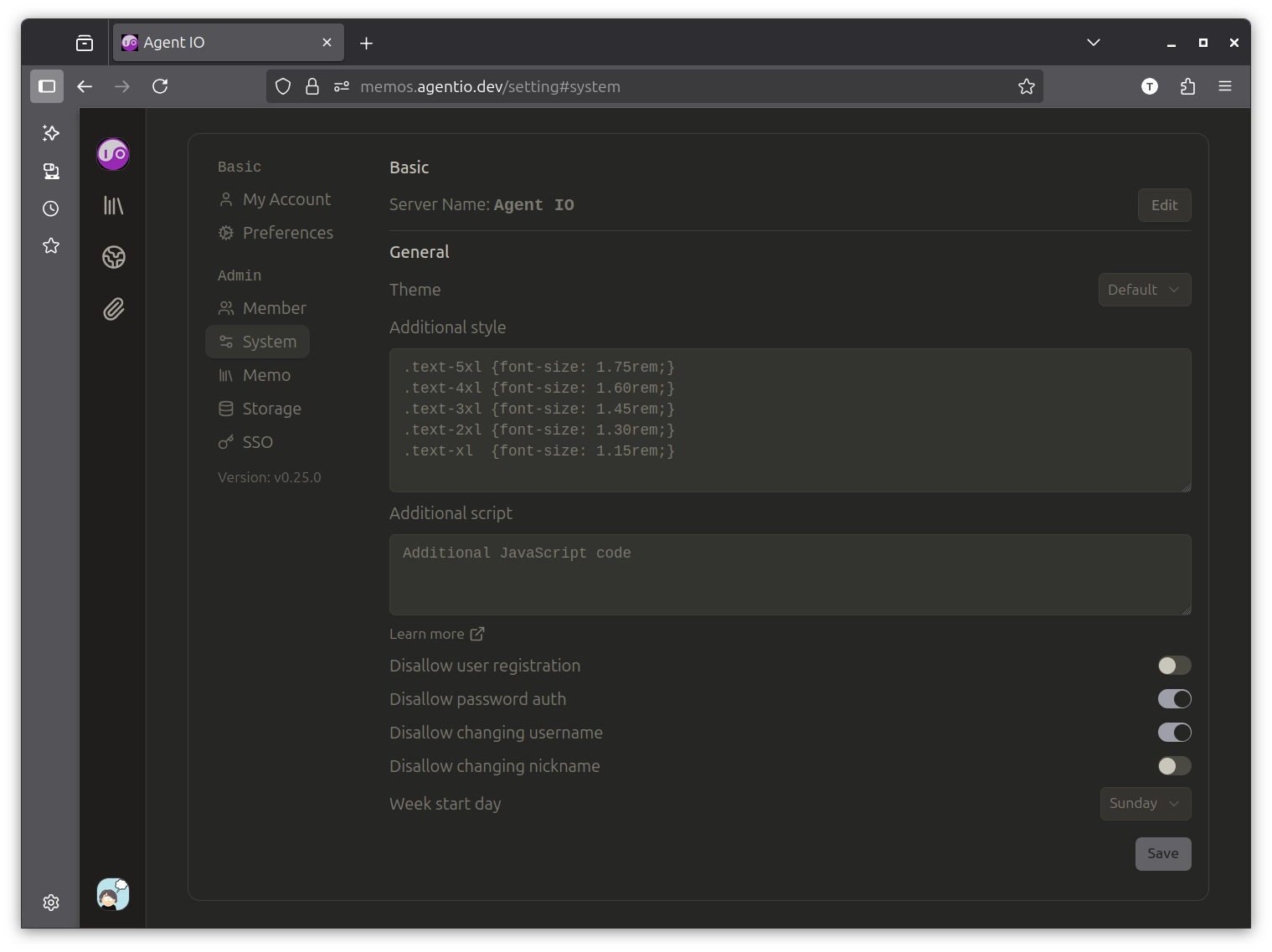Toggle Disallow user registration switch
The width and height of the screenshot is (1272, 952).
point(1174,666)
